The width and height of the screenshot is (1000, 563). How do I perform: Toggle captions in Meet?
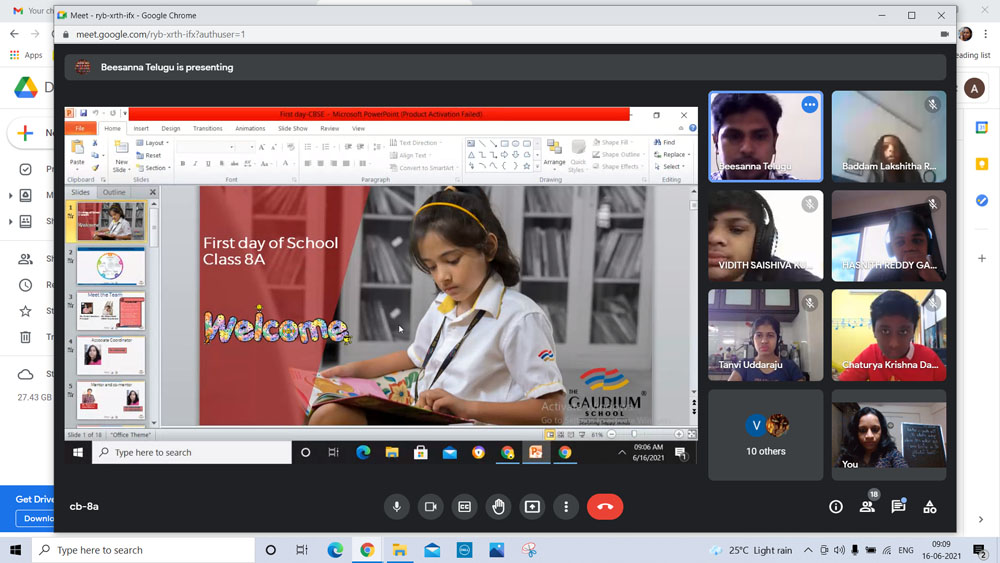point(464,507)
